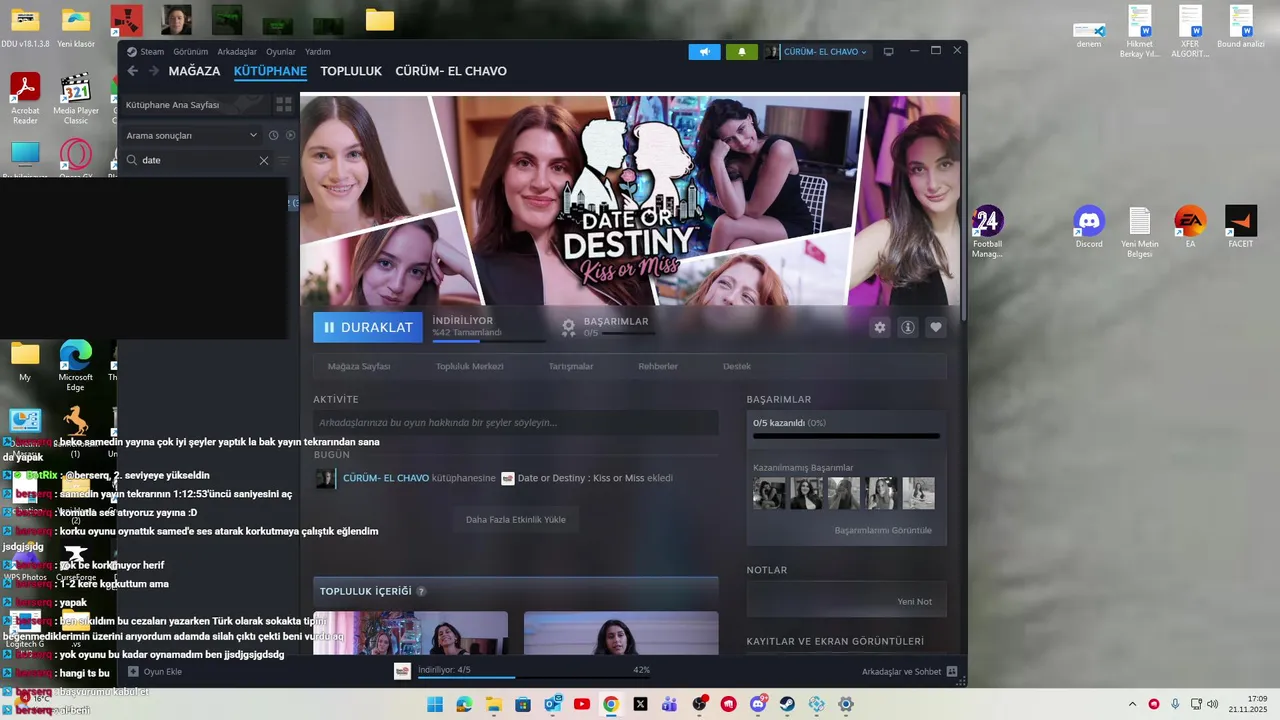Viewport: 1280px width, 720px height.
Task: Open the Destek link
Action: pyautogui.click(x=737, y=366)
